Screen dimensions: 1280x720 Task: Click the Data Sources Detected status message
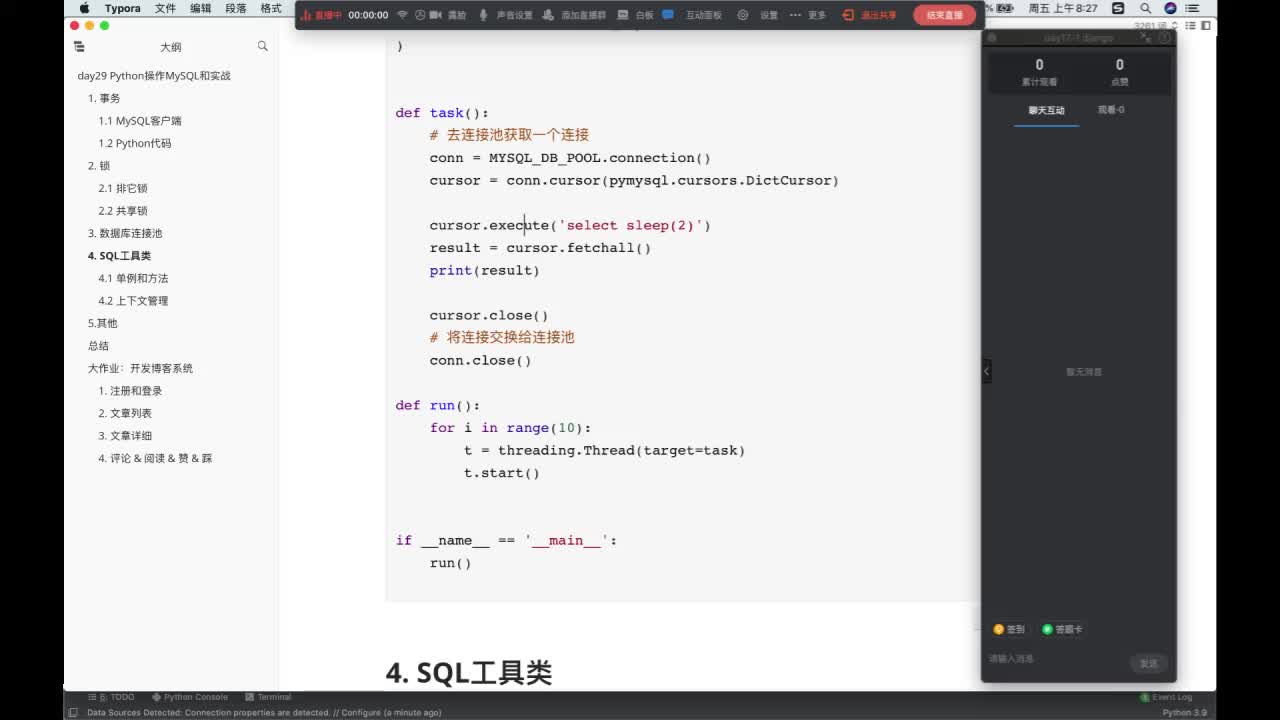[x=264, y=713]
